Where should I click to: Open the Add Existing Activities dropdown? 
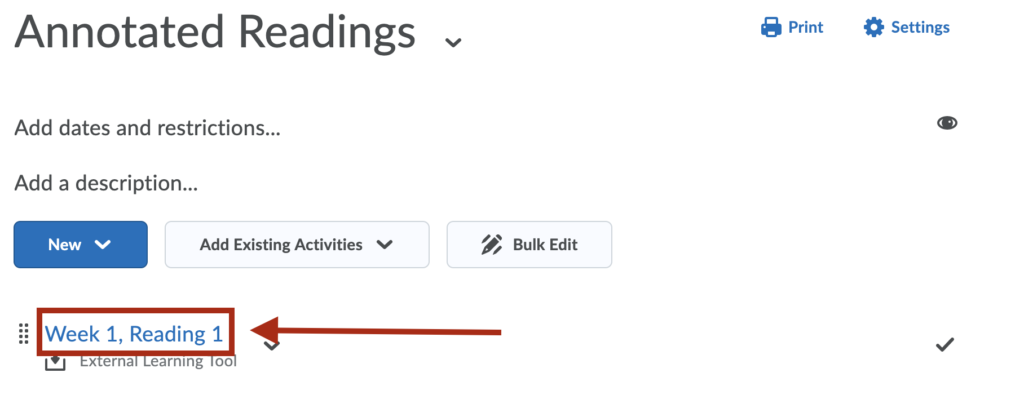pyautogui.click(x=297, y=245)
